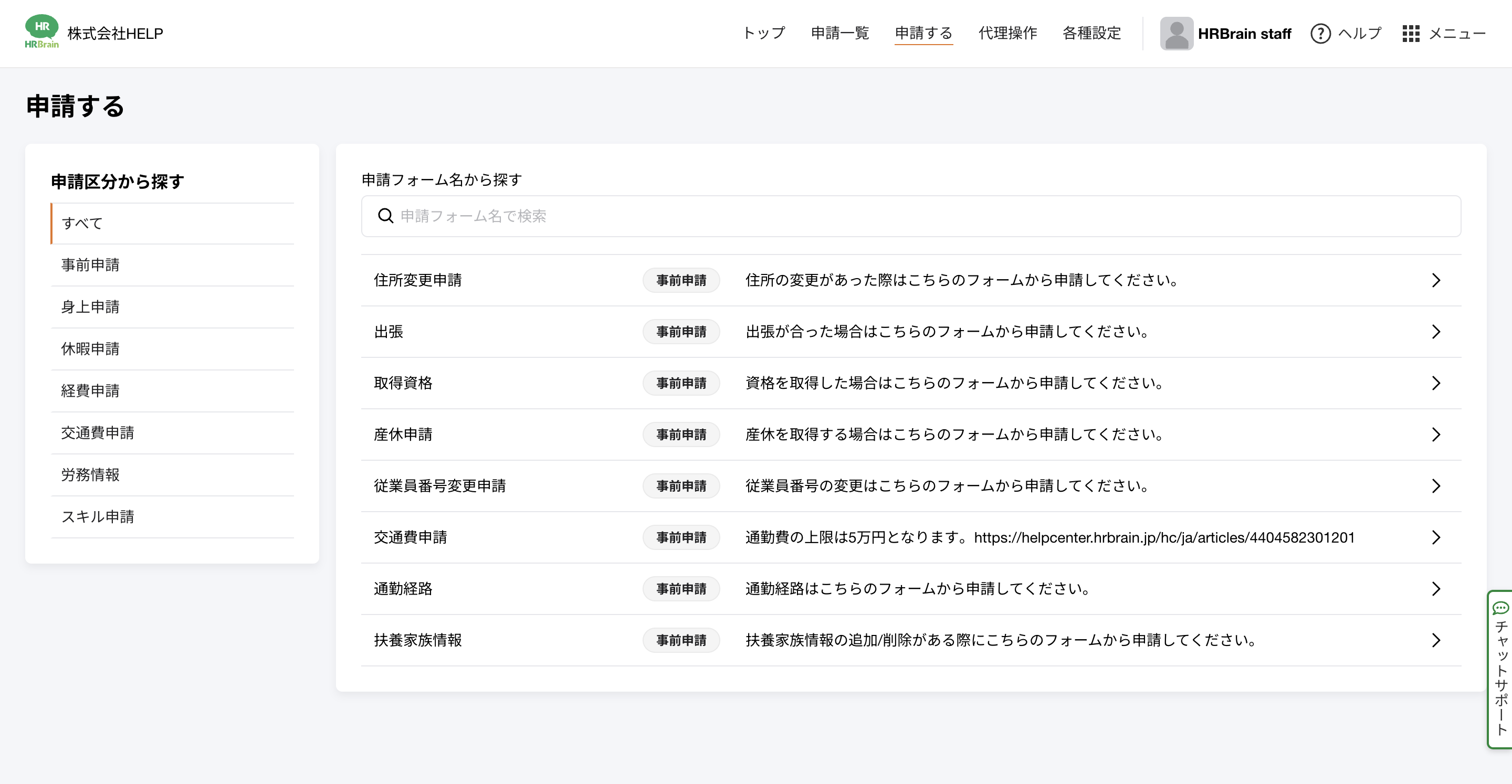The image size is (1512, 784).
Task: Open the help question mark icon
Action: (1320, 34)
